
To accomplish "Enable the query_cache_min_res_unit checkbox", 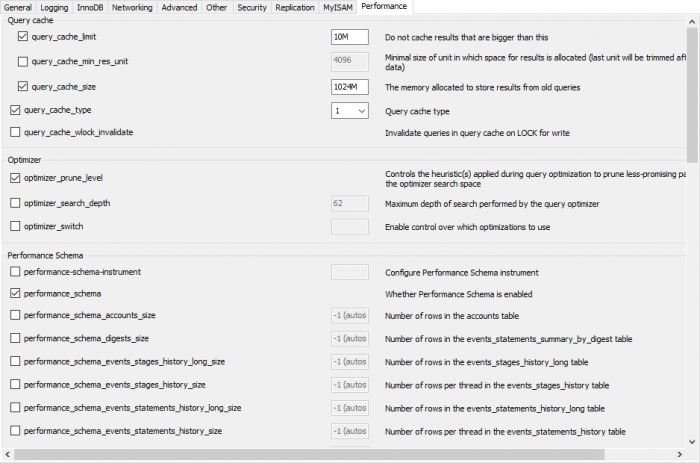I will click(x=23, y=62).
